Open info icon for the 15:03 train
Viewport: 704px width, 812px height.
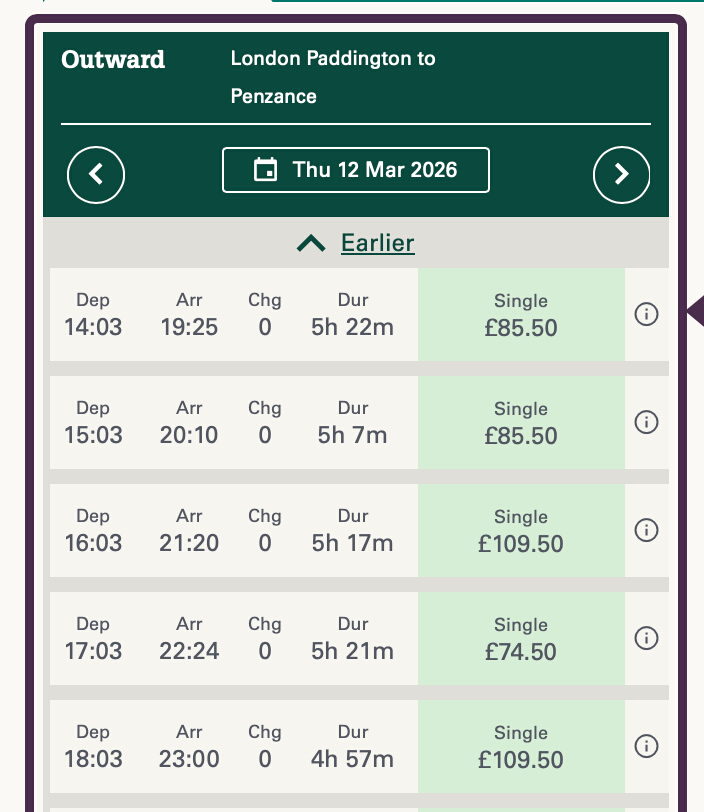coord(647,422)
